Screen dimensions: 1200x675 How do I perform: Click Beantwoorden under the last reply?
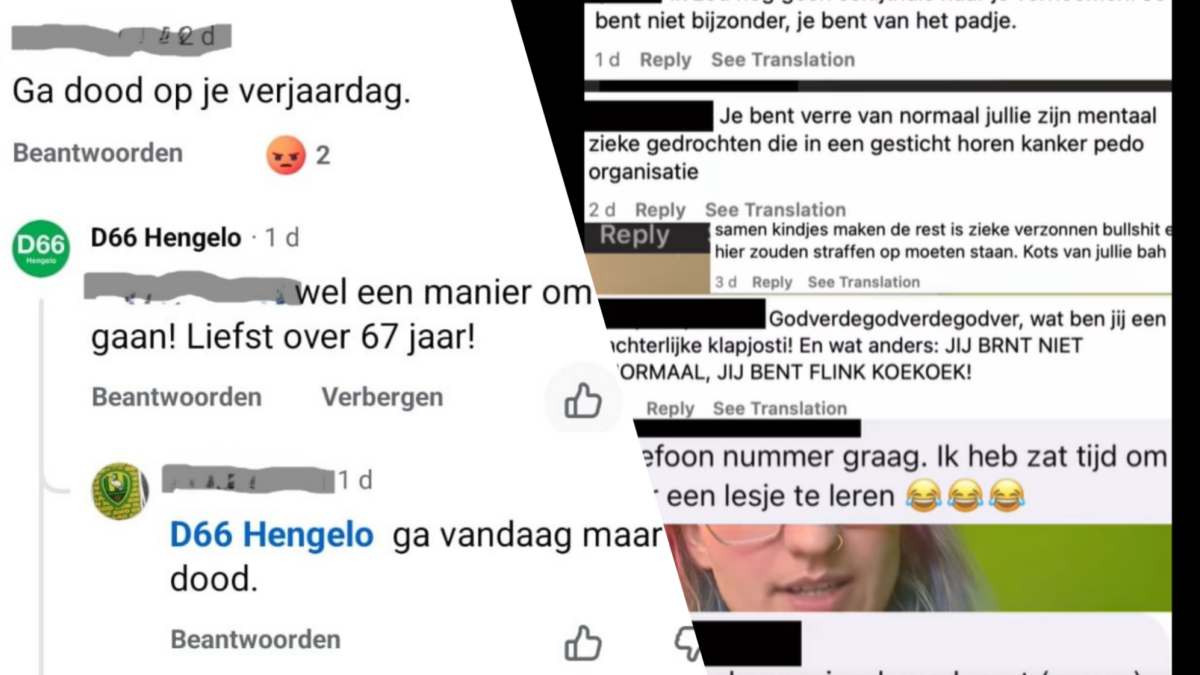(255, 639)
